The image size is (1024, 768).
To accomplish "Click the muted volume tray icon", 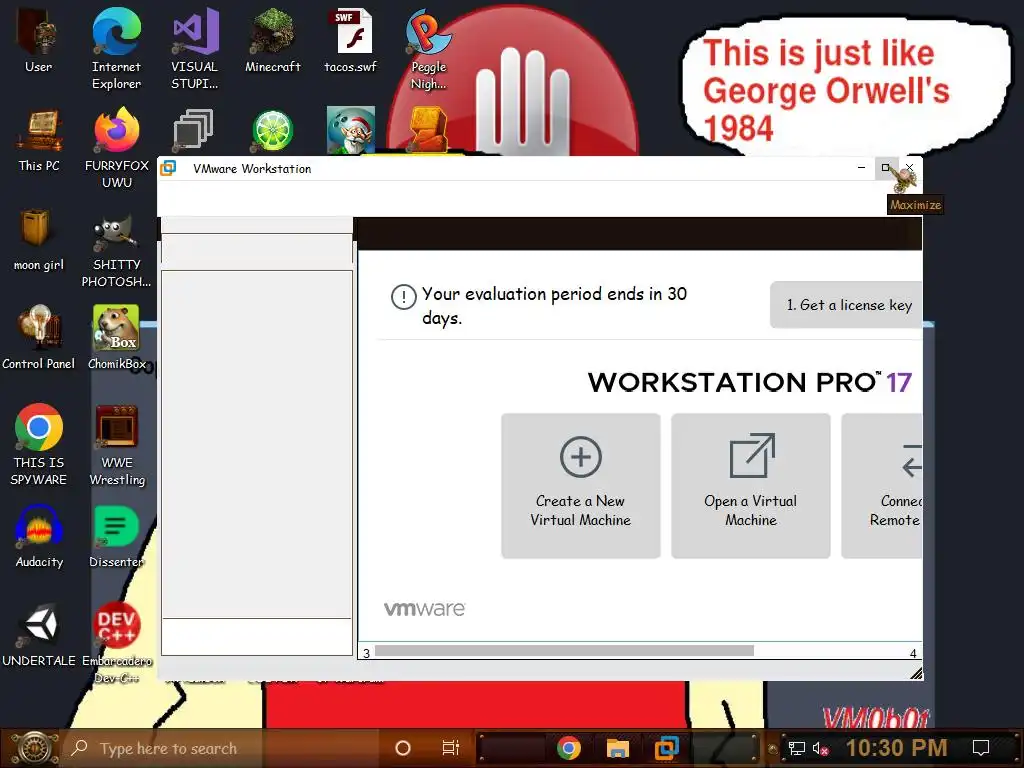I will pos(820,748).
